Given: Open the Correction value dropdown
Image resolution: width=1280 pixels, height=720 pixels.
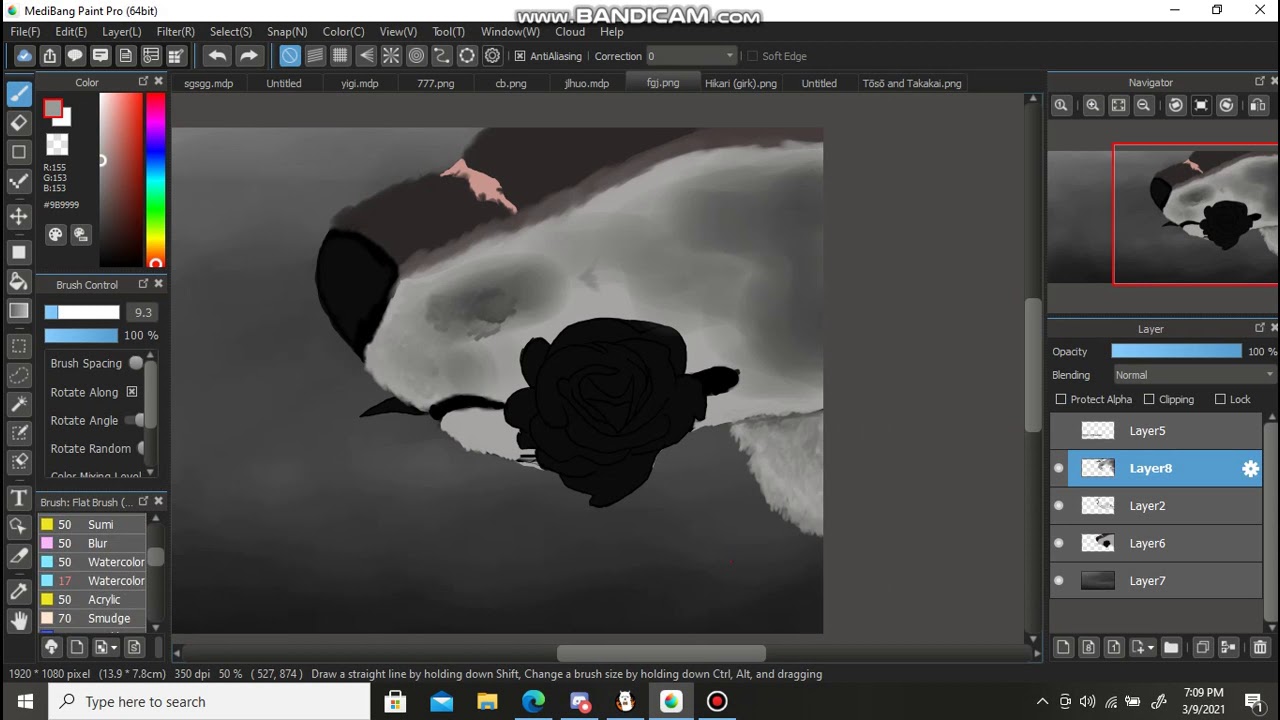Looking at the screenshot, I should pos(691,56).
